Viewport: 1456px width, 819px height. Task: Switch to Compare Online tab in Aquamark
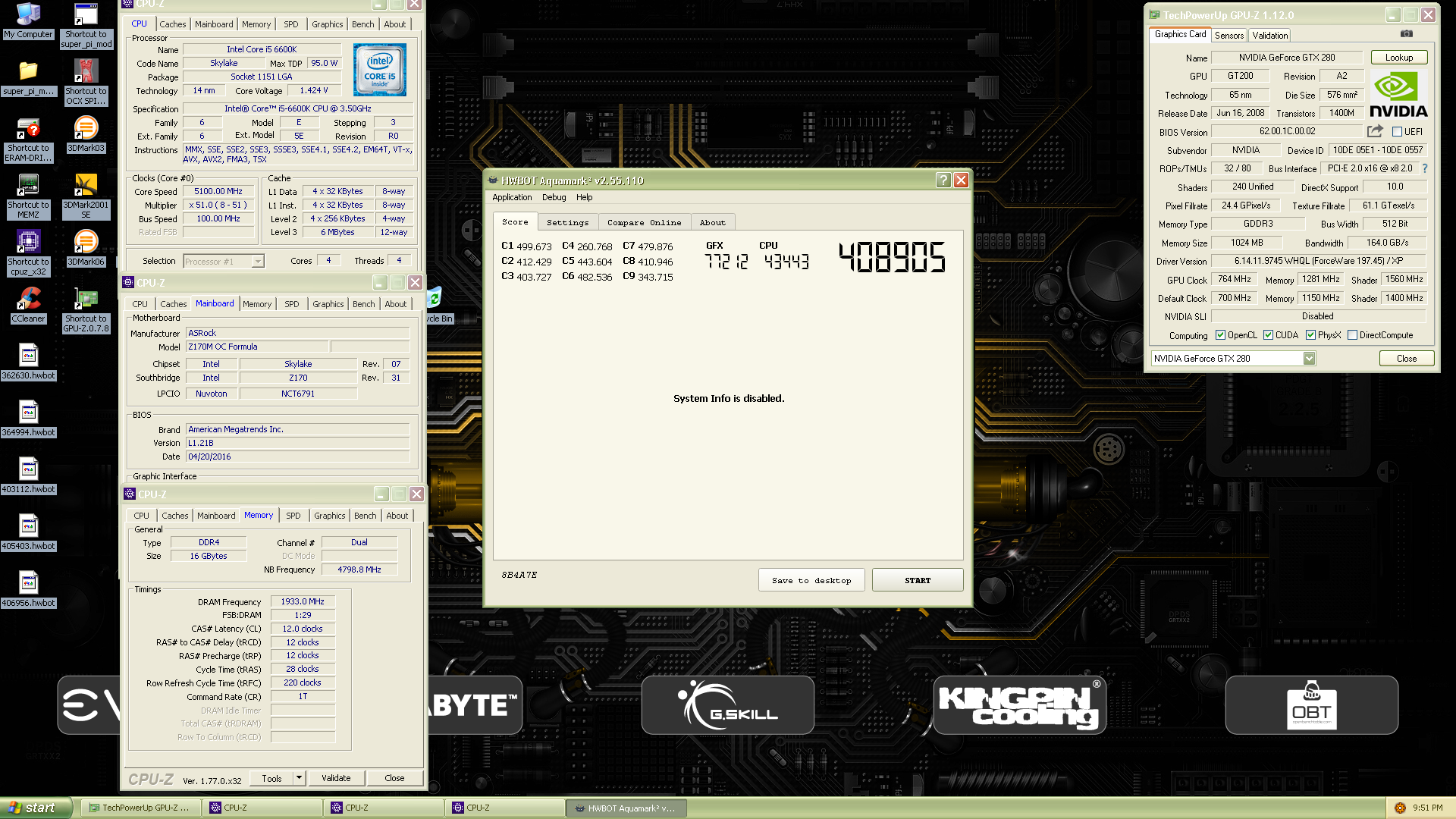point(644,222)
